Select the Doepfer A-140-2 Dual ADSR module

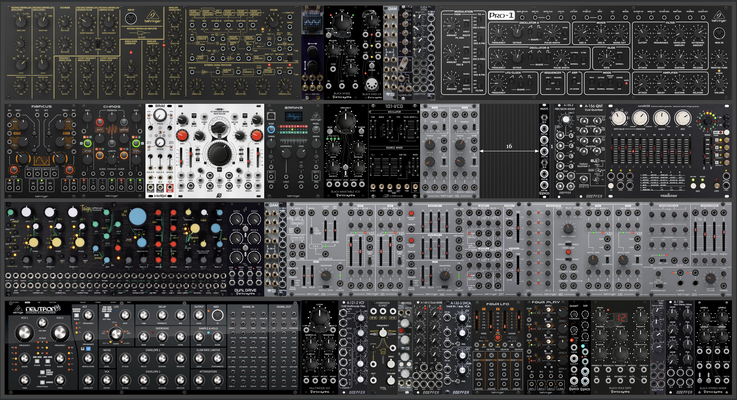point(429,346)
